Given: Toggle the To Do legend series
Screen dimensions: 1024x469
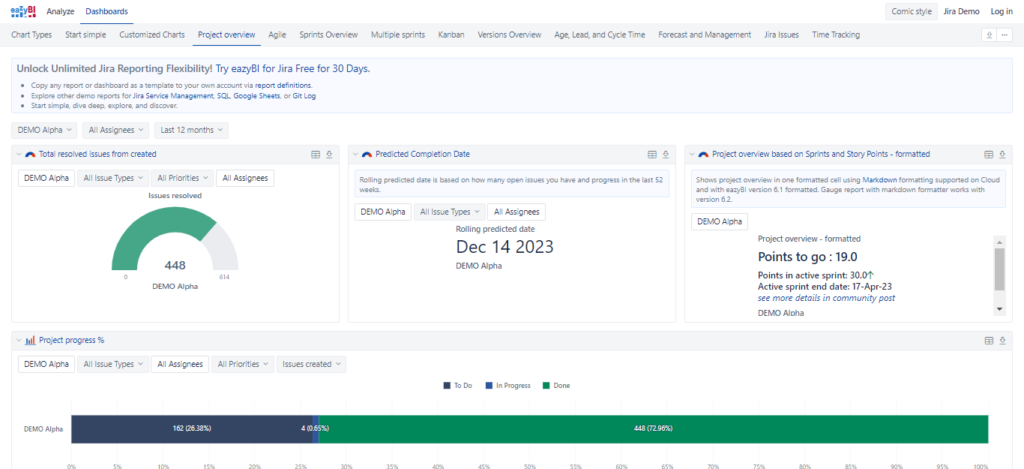Looking at the screenshot, I should click(458, 385).
